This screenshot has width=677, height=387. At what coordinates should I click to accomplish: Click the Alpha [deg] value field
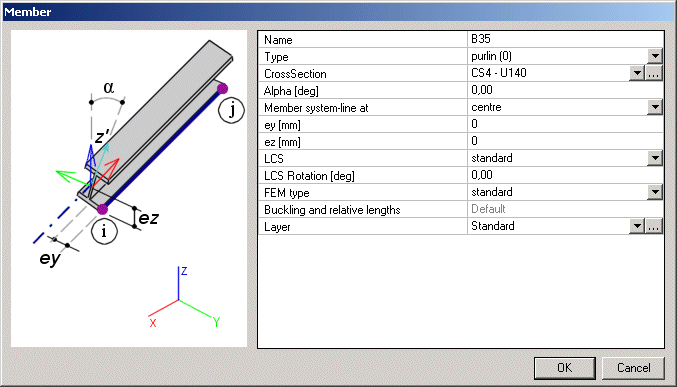coord(565,90)
